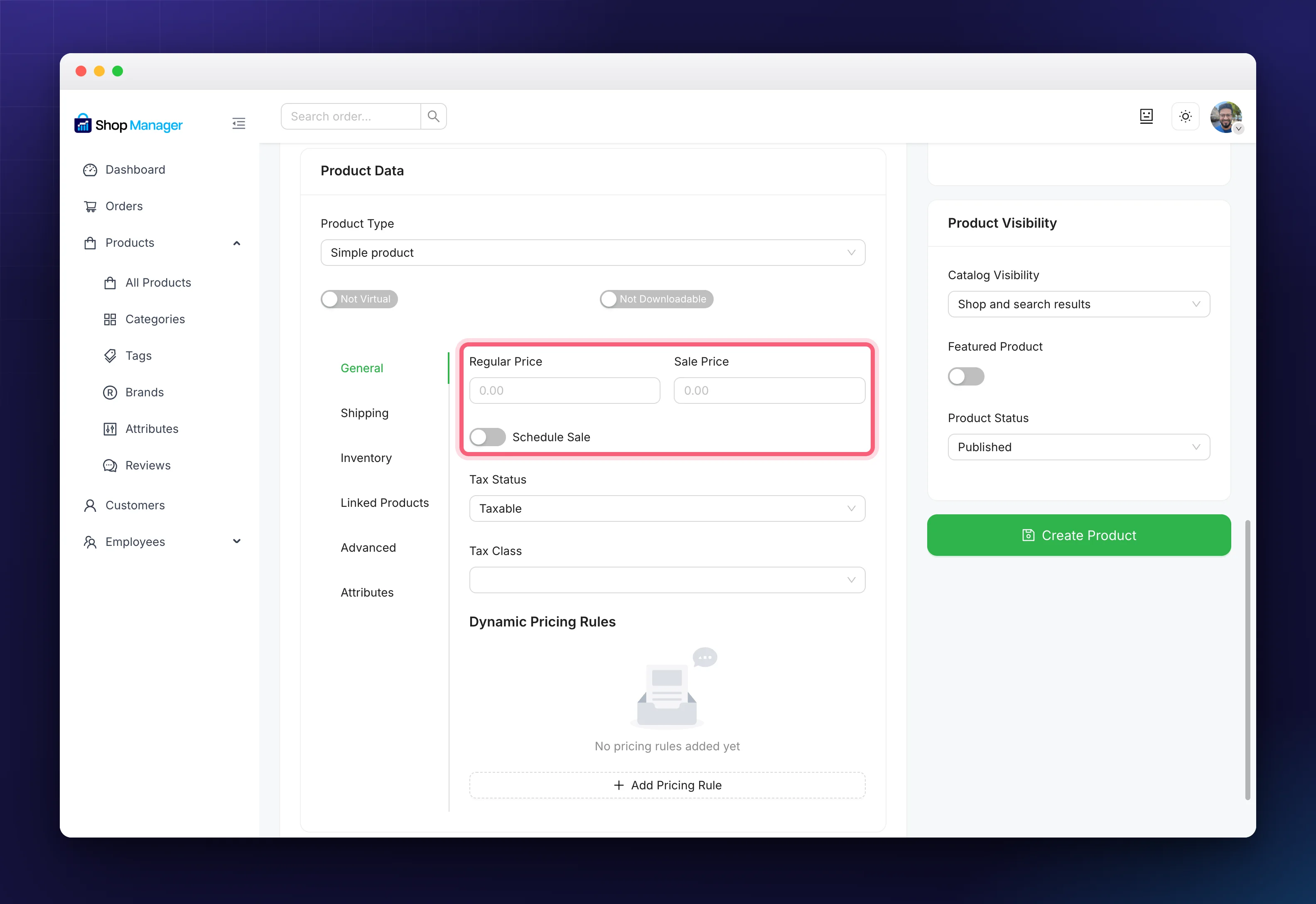Click the Employees people icon

point(90,542)
